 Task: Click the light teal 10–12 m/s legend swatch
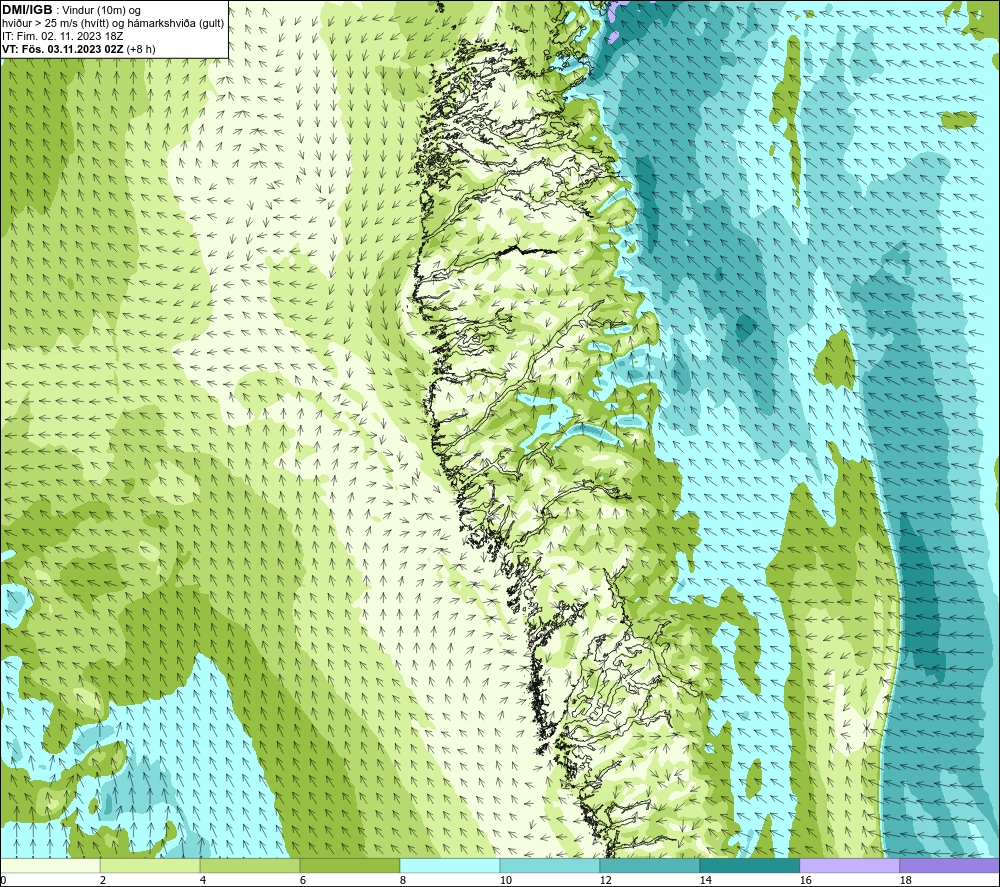pyautogui.click(x=550, y=866)
